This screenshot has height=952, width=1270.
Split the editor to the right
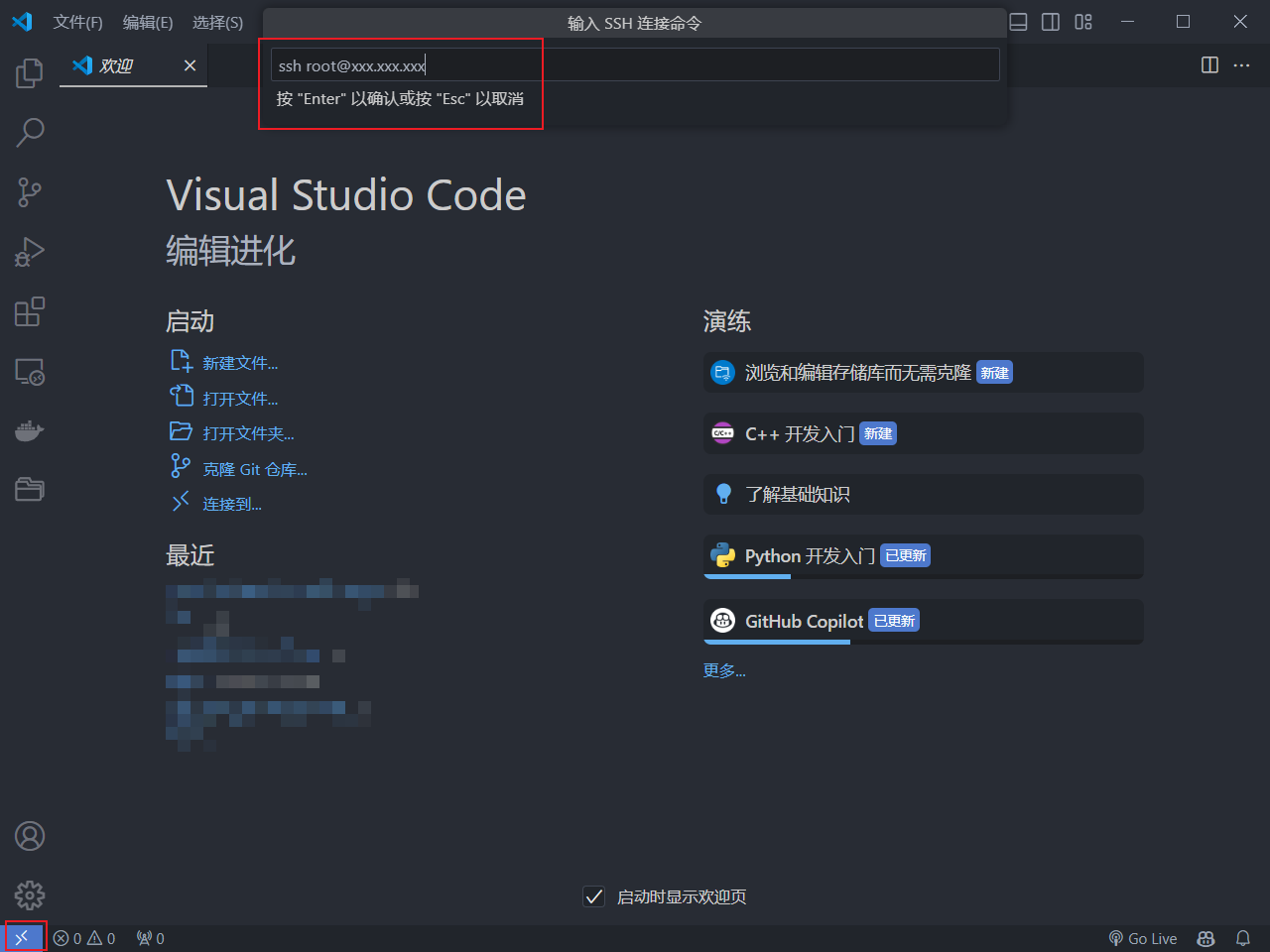(1209, 64)
